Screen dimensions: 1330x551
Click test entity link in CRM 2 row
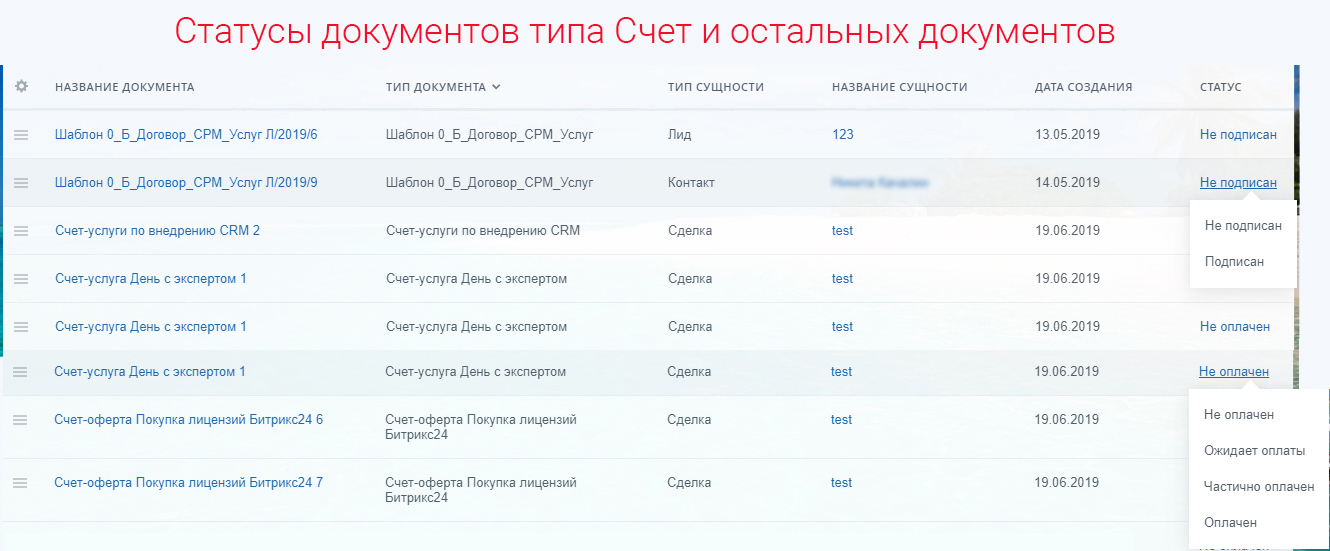tap(842, 231)
